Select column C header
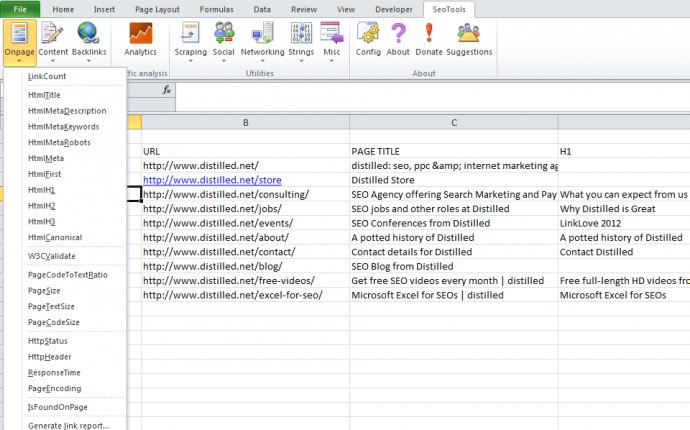 coord(454,122)
